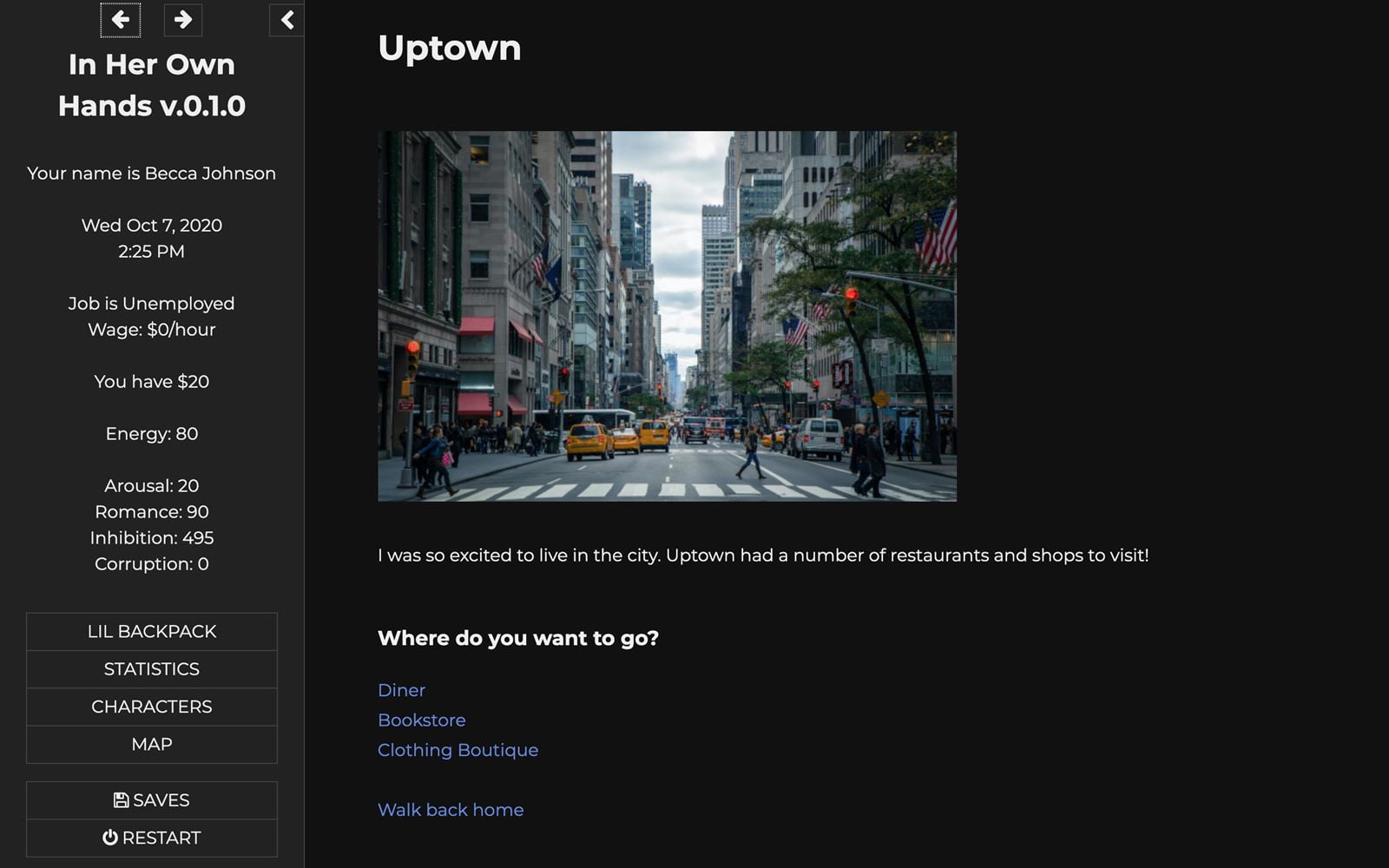Click the forward arrow history button
This screenshot has height=868, width=1389.
183,20
